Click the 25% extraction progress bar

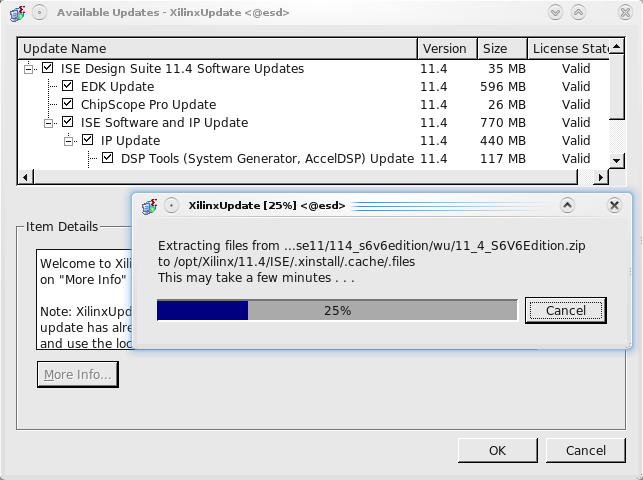(x=336, y=311)
